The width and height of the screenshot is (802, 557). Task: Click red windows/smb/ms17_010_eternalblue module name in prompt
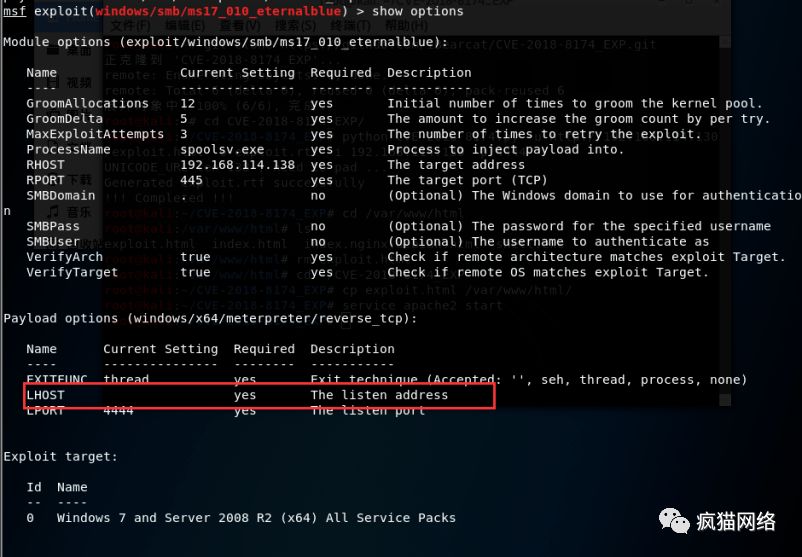218,11
